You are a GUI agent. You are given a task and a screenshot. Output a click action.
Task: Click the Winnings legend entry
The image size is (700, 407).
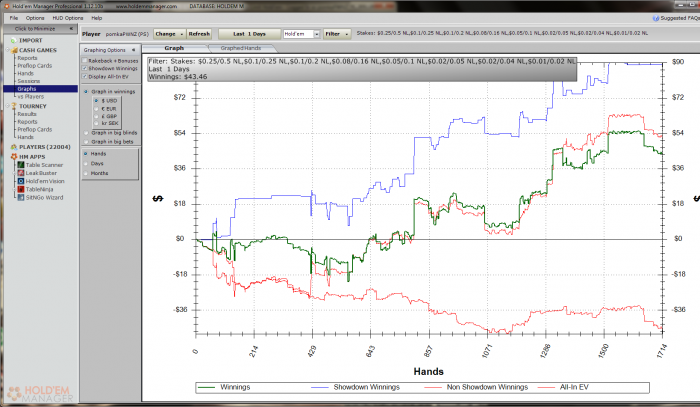point(224,387)
